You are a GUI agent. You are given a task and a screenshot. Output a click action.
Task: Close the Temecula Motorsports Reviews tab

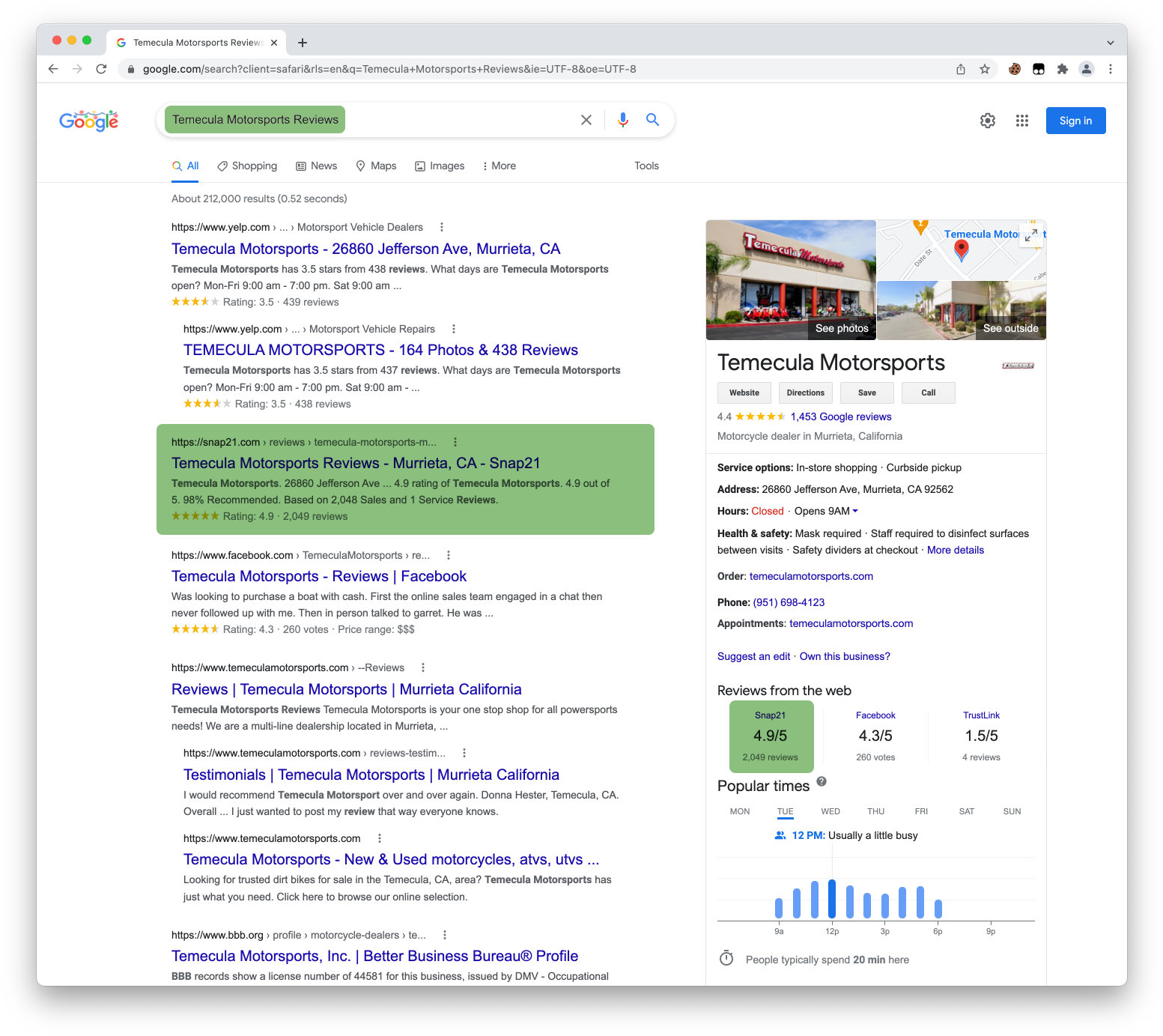[x=274, y=43]
